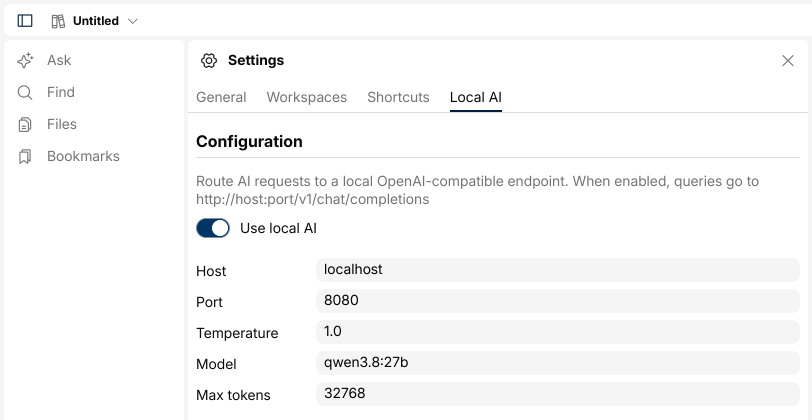Switch to the General tab

pyautogui.click(x=221, y=97)
